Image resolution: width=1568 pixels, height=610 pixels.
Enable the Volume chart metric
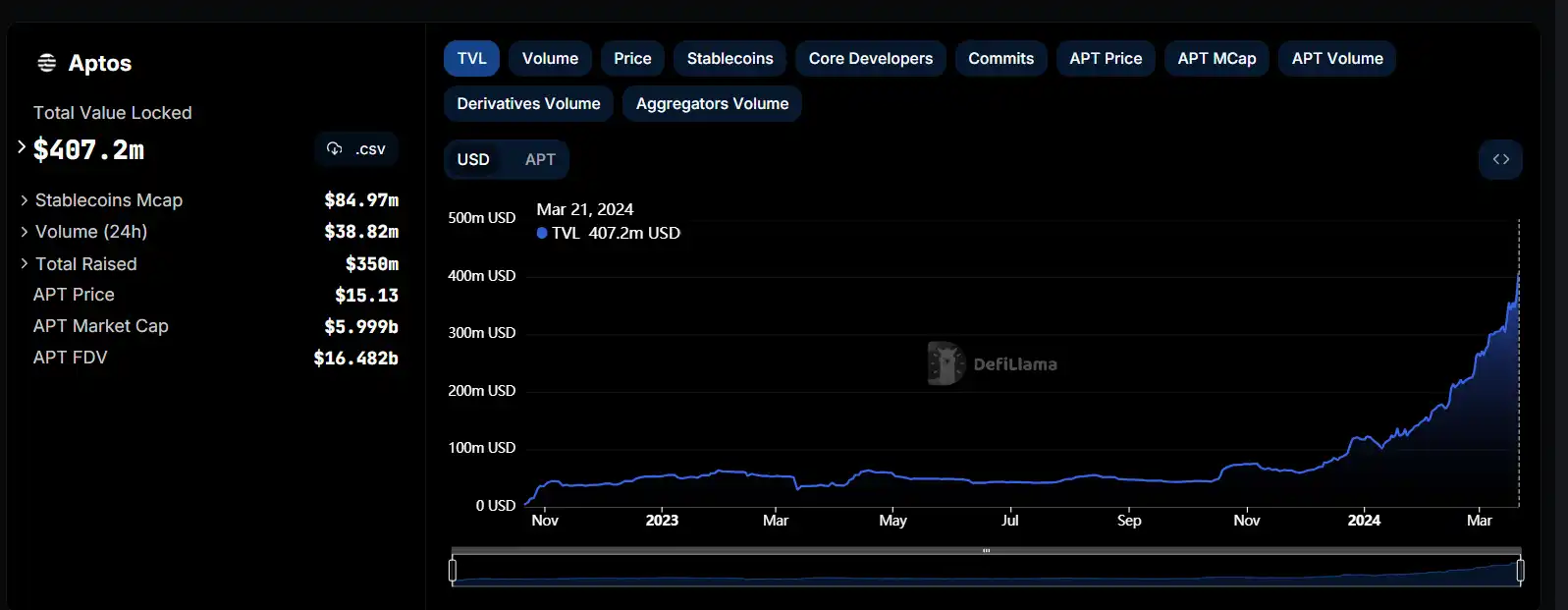(x=550, y=59)
